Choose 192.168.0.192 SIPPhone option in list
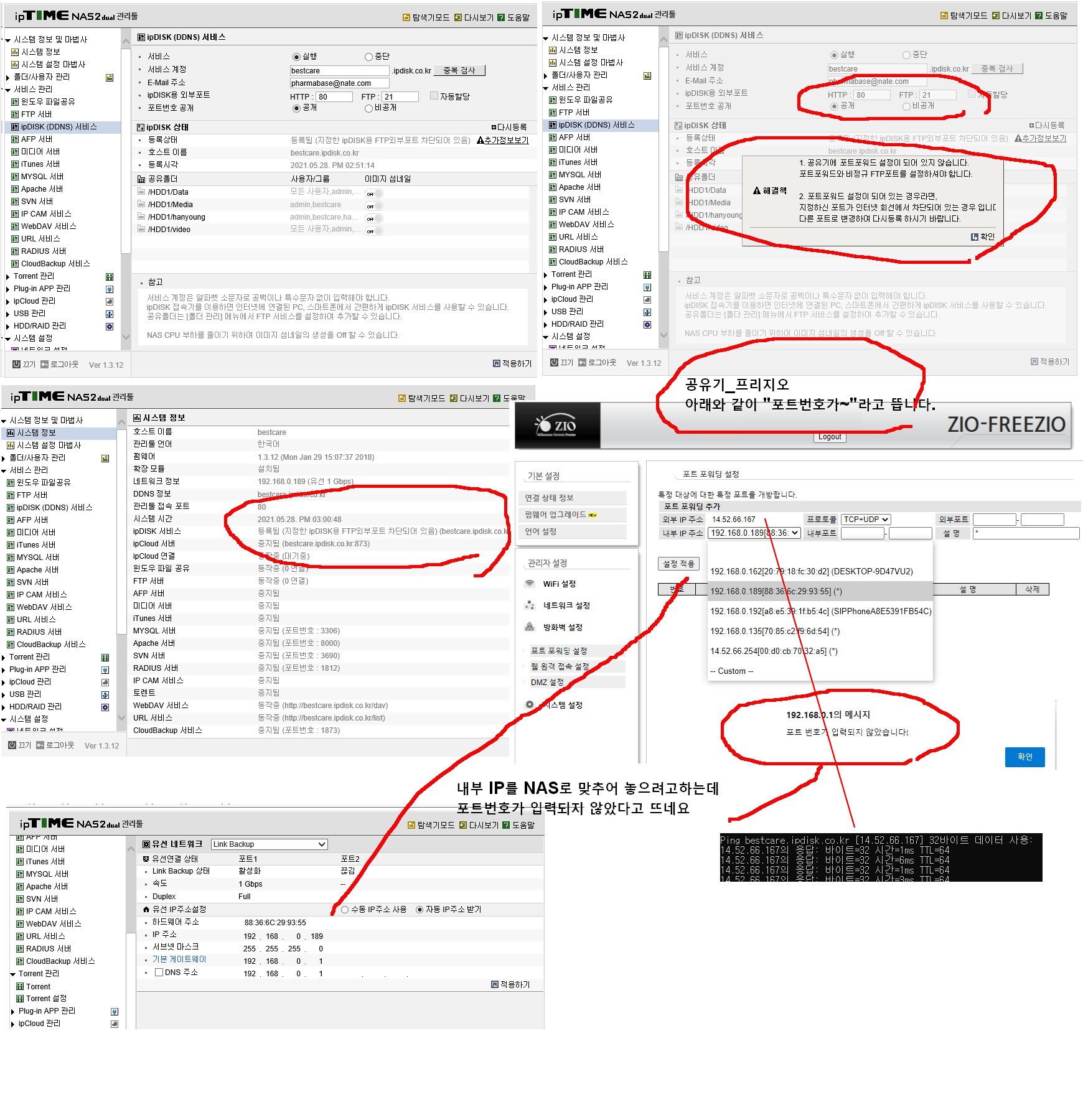 click(x=820, y=611)
